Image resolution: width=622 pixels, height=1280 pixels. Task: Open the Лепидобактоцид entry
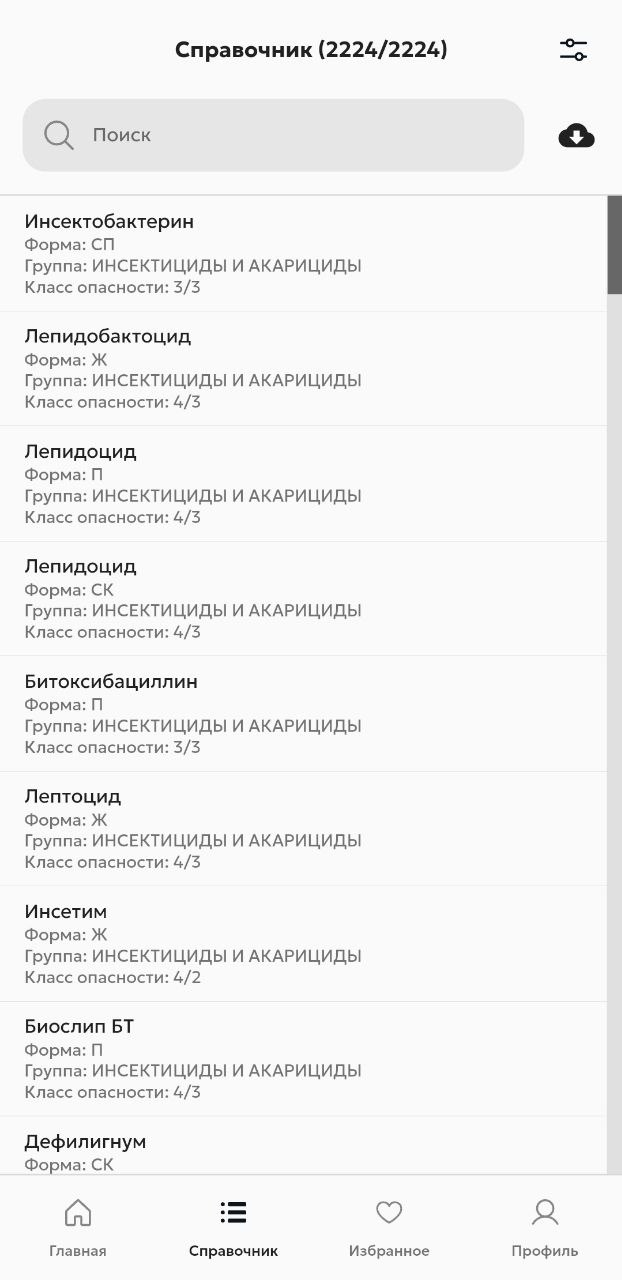300,368
